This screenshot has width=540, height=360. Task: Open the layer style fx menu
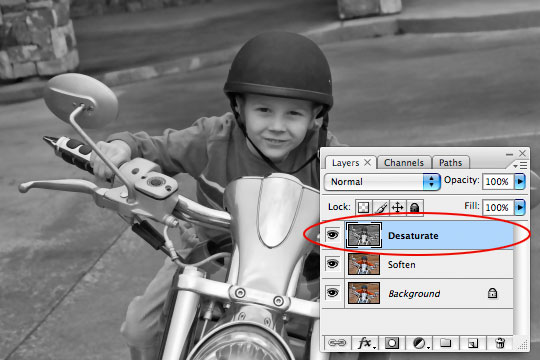coord(365,343)
